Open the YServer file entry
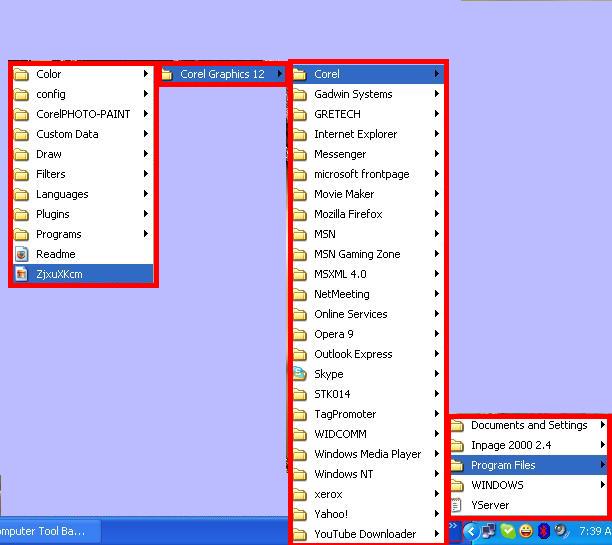 [529, 505]
